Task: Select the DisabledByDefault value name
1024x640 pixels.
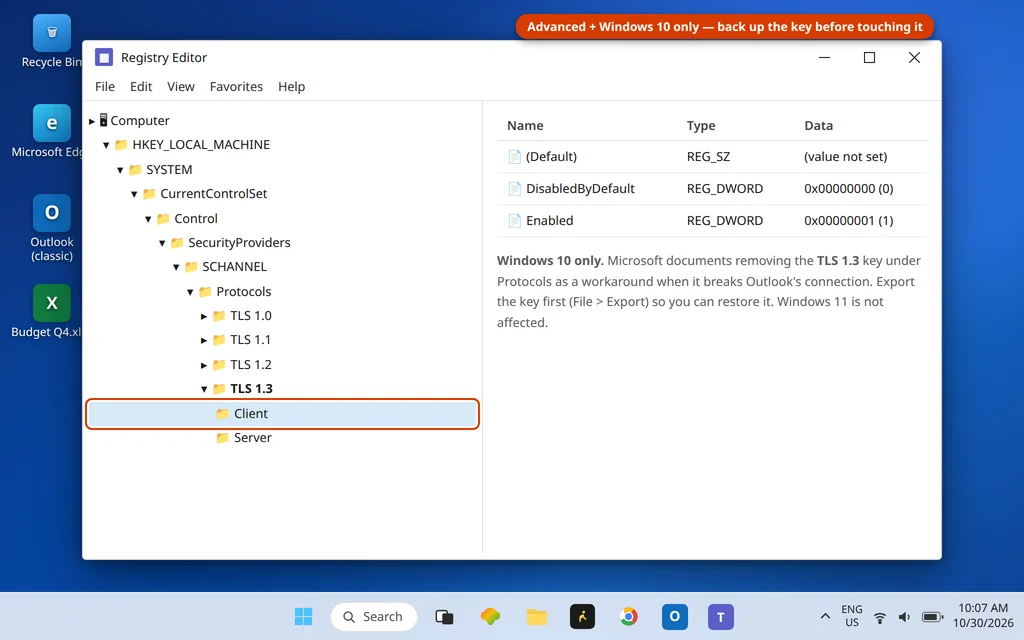Action: (x=580, y=189)
